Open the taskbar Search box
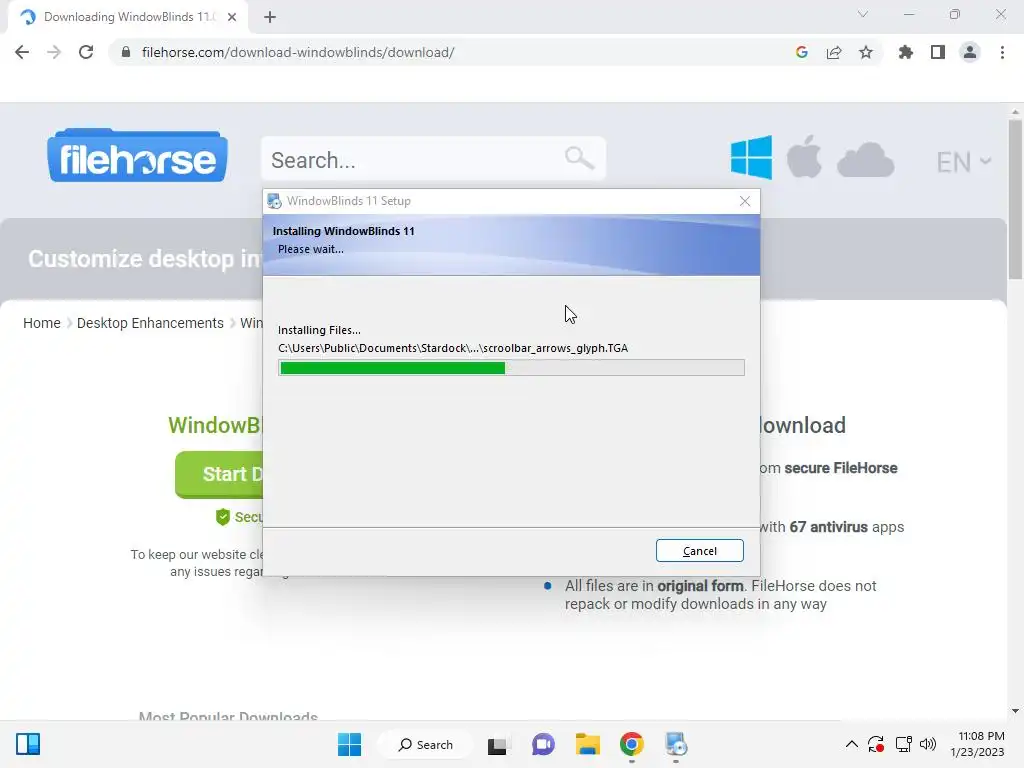1024x768 pixels. click(x=426, y=744)
